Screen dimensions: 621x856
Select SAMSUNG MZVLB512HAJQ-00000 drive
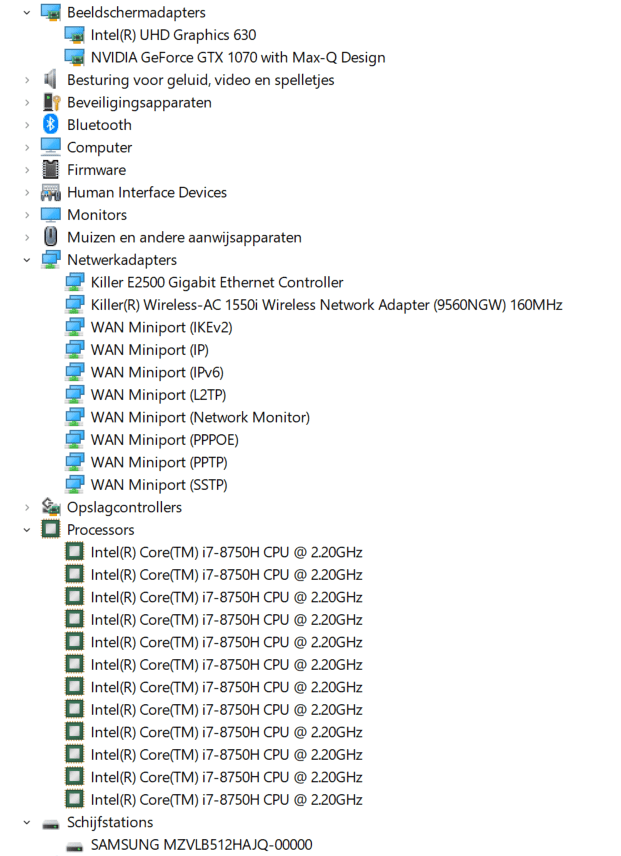[201, 845]
